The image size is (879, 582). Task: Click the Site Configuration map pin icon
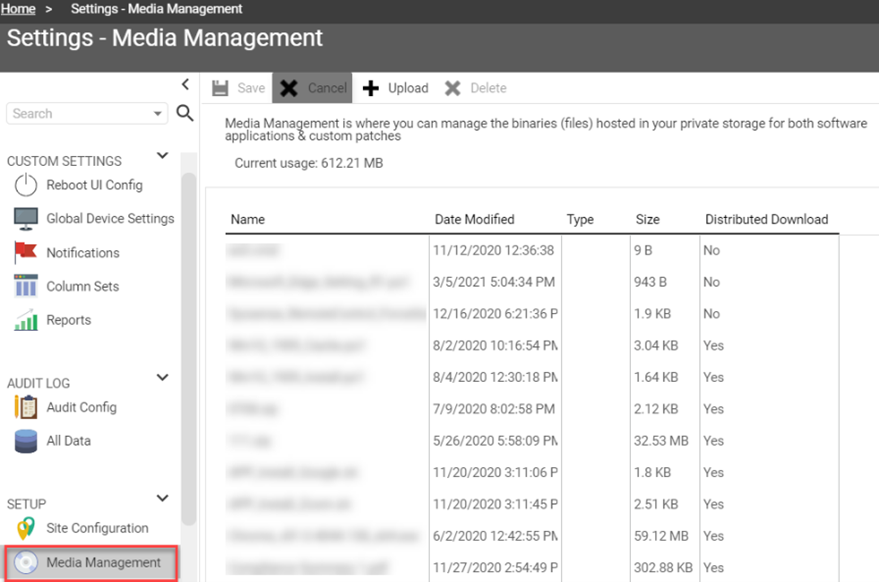coord(26,528)
